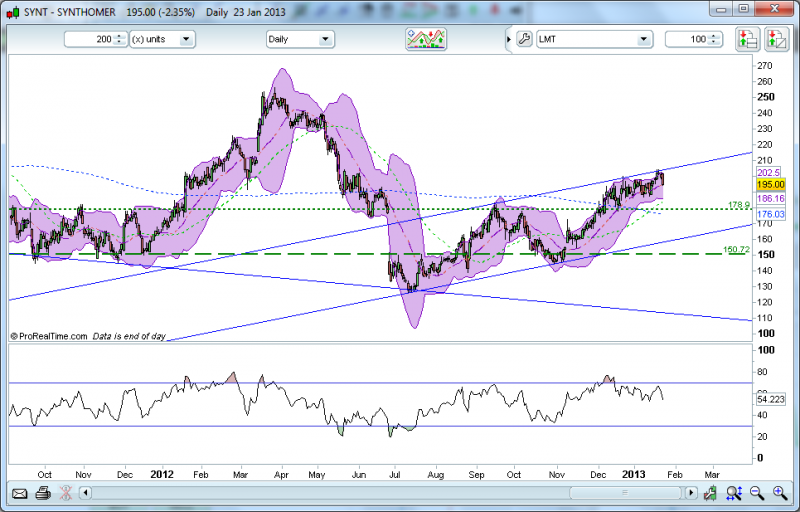Viewport: 800px width, 512px height.
Task: Click the green buy order icon
Action: [x=747, y=39]
